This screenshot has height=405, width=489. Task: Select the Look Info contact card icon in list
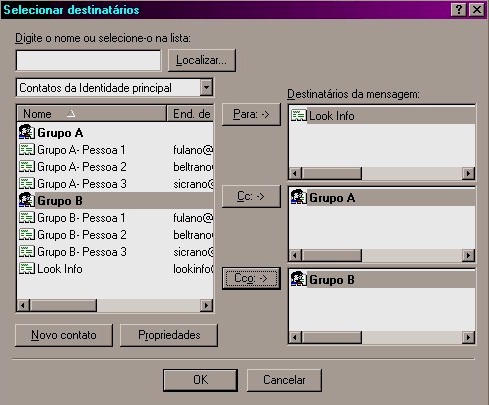(27, 268)
